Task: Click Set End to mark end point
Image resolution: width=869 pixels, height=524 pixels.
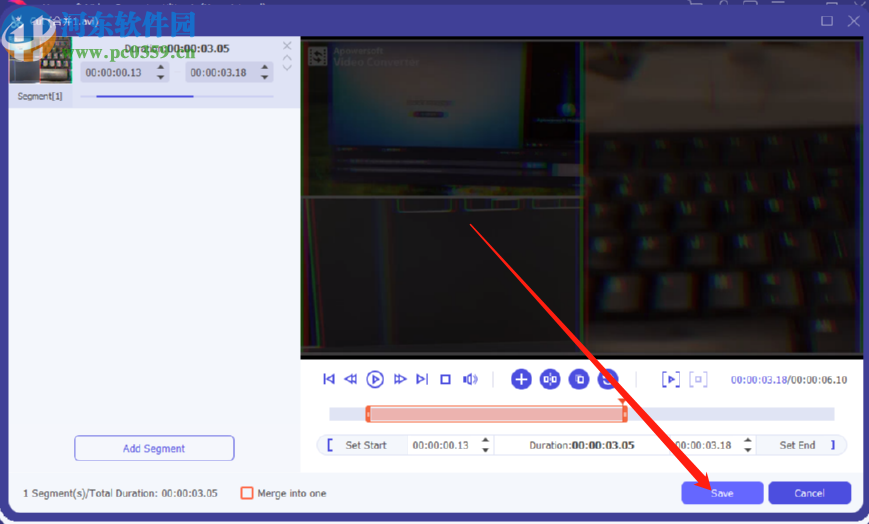Action: tap(797, 445)
